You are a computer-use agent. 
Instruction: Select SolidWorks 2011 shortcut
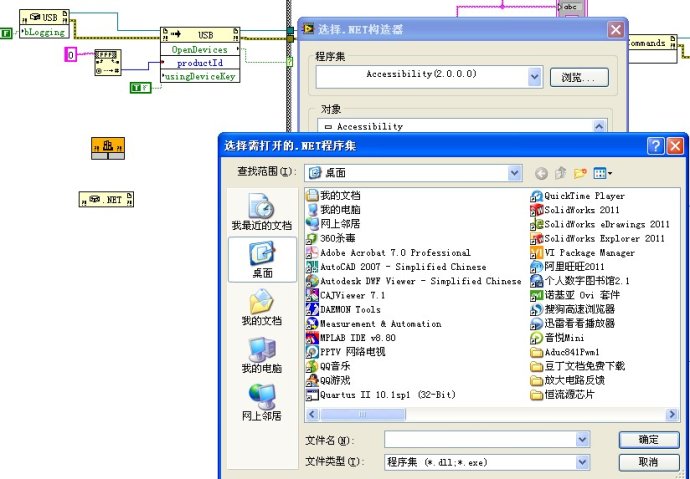click(x=575, y=209)
